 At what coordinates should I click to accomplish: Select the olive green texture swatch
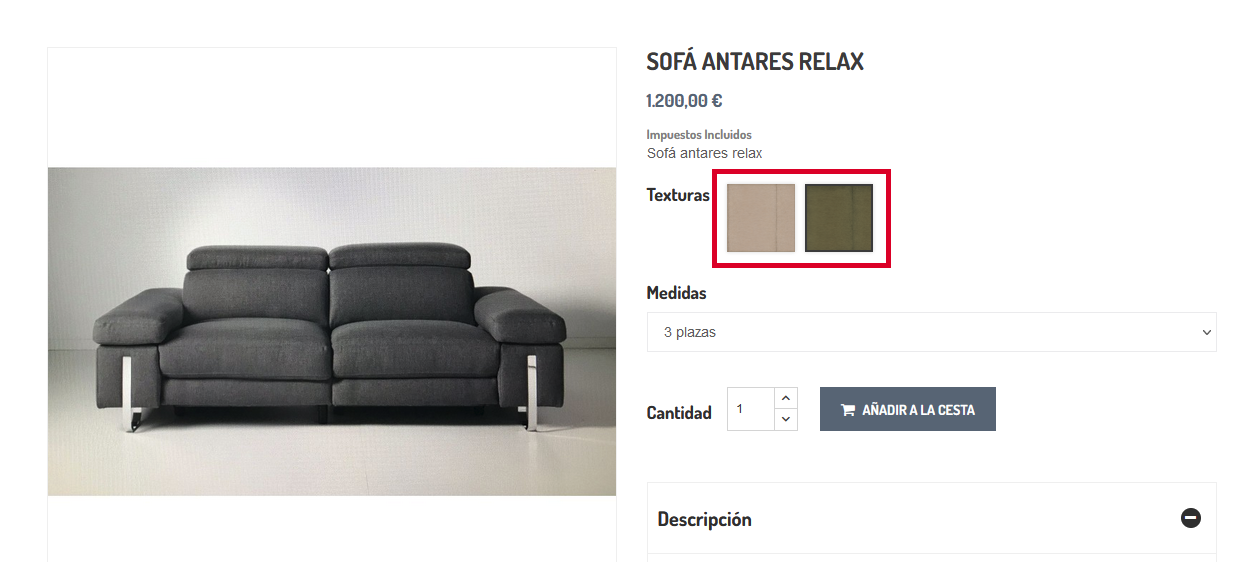[839, 217]
